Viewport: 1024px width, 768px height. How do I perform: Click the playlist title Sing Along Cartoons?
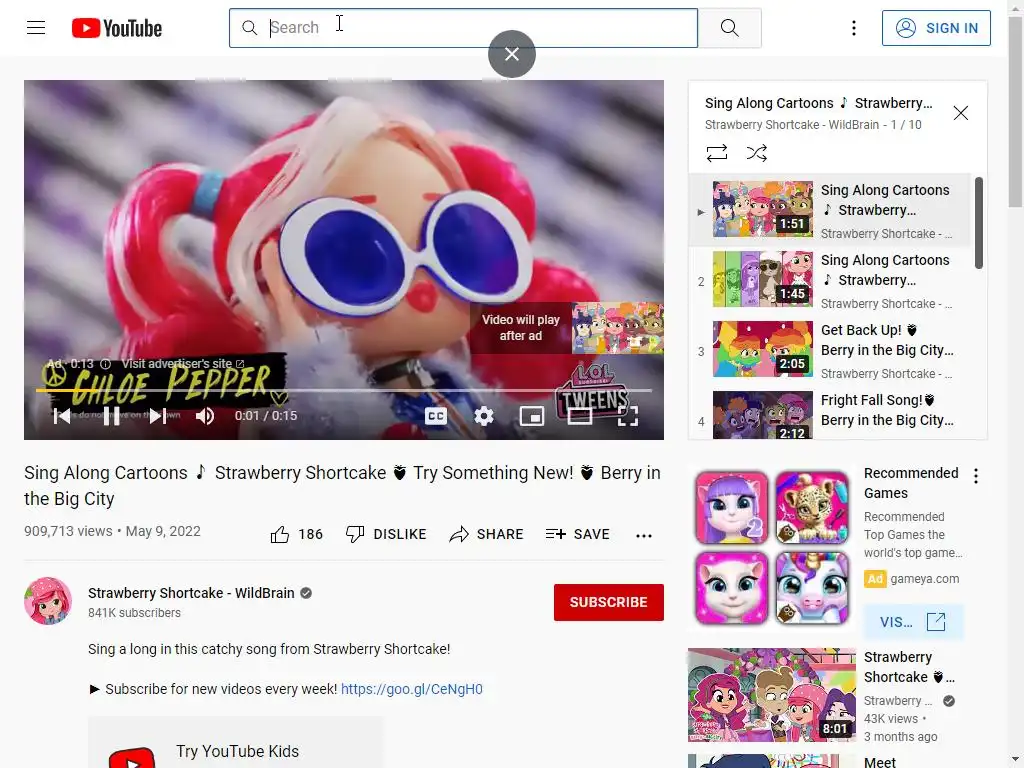pos(818,103)
